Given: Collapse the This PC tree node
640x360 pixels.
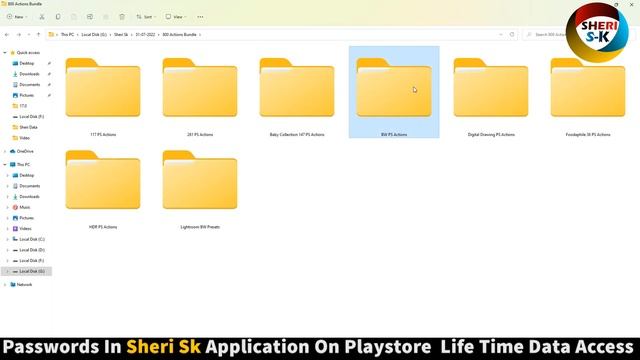Looking at the screenshot, I should pos(5,164).
